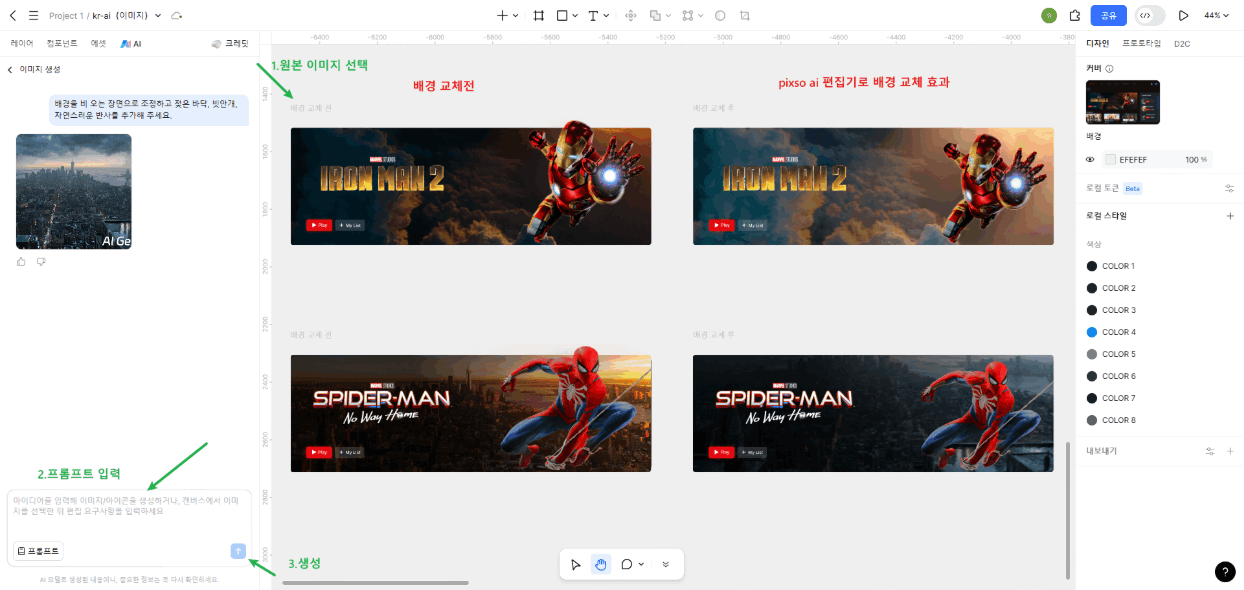Add an export setting with plus
This screenshot has width=1244, height=590.
click(1229, 451)
